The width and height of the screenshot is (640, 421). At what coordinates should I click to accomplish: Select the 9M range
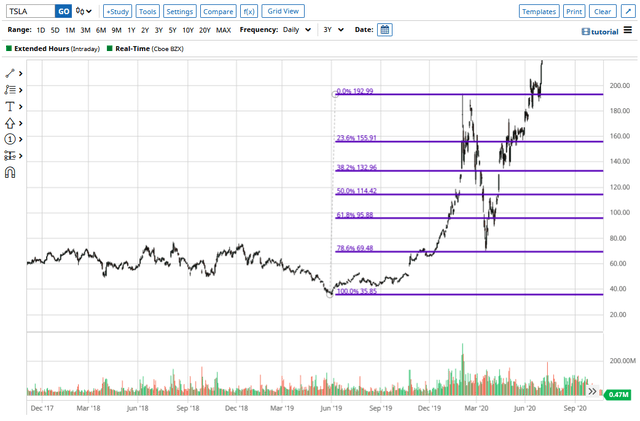[x=116, y=30]
